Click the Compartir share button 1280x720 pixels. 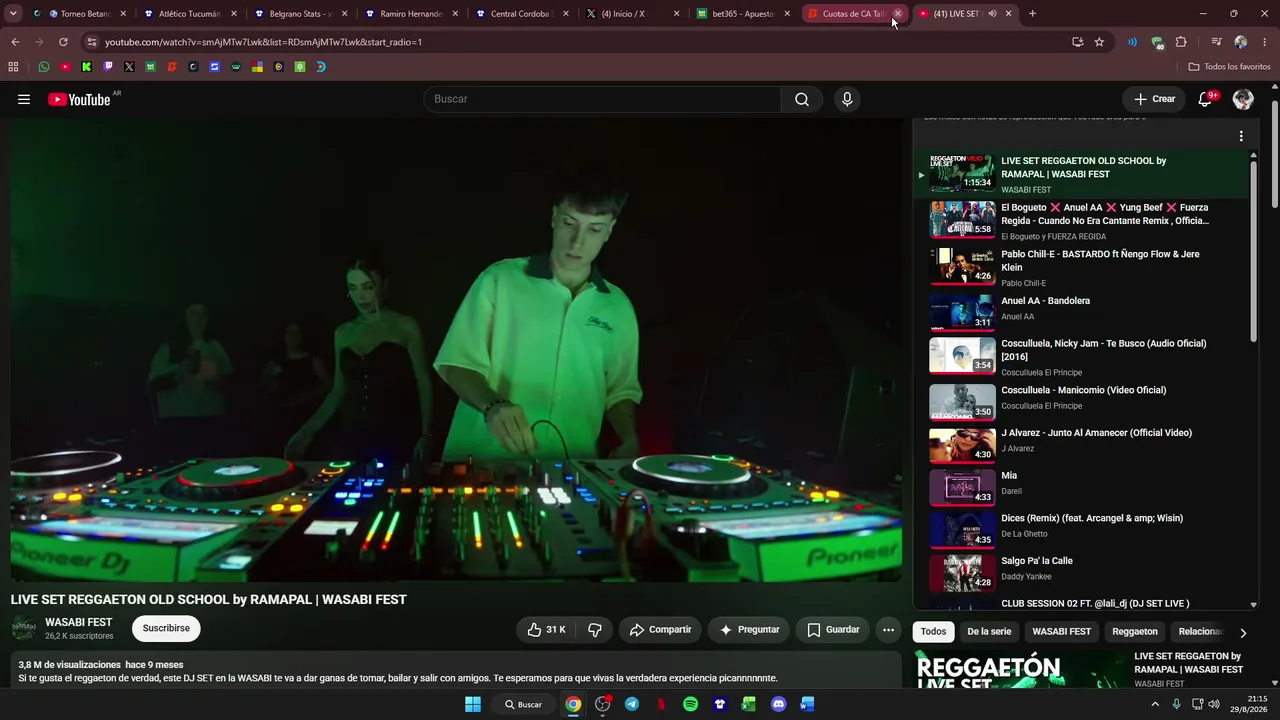coord(660,630)
